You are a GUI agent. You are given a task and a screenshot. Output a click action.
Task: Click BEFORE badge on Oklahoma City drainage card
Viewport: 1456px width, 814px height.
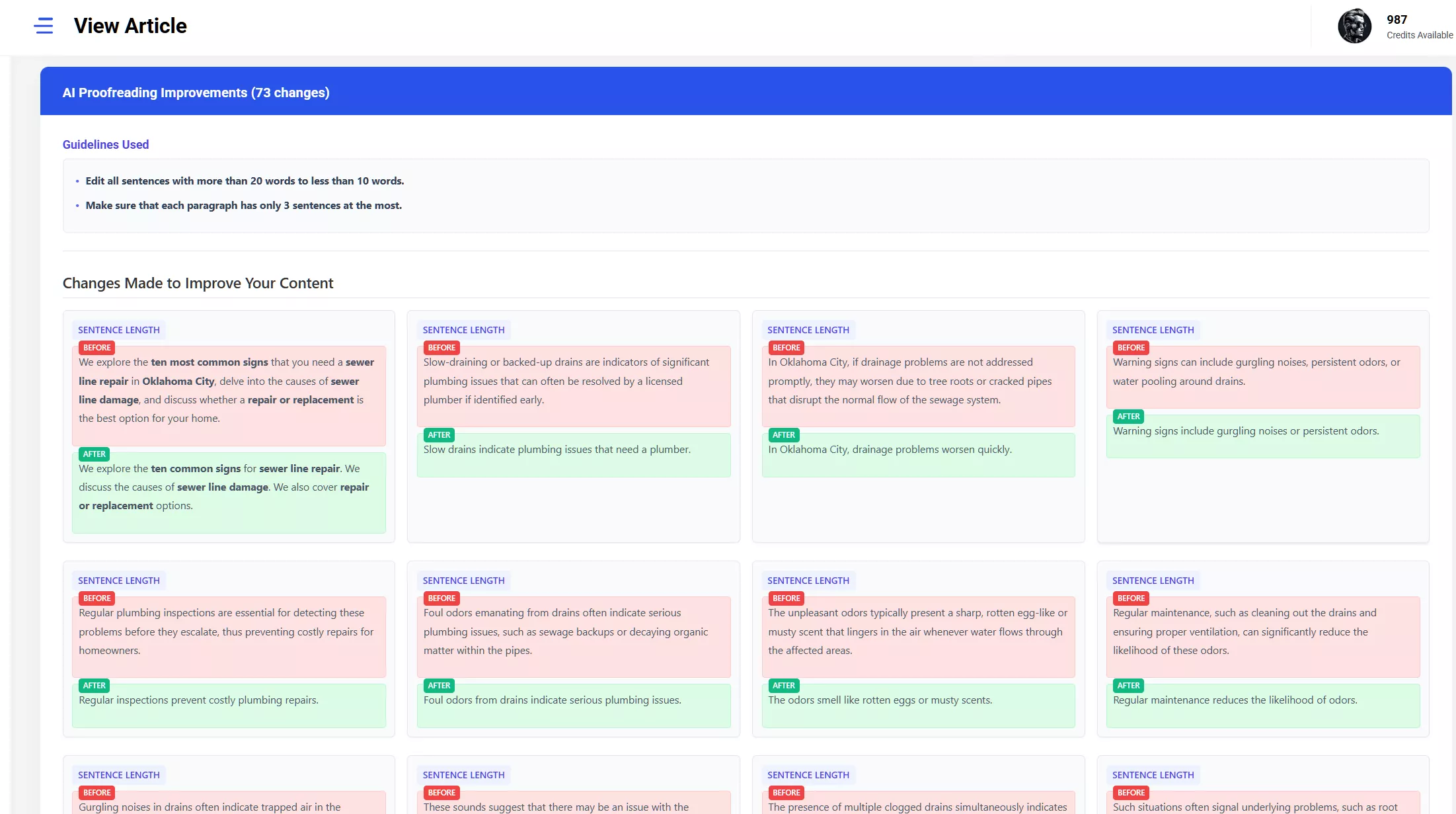point(786,348)
